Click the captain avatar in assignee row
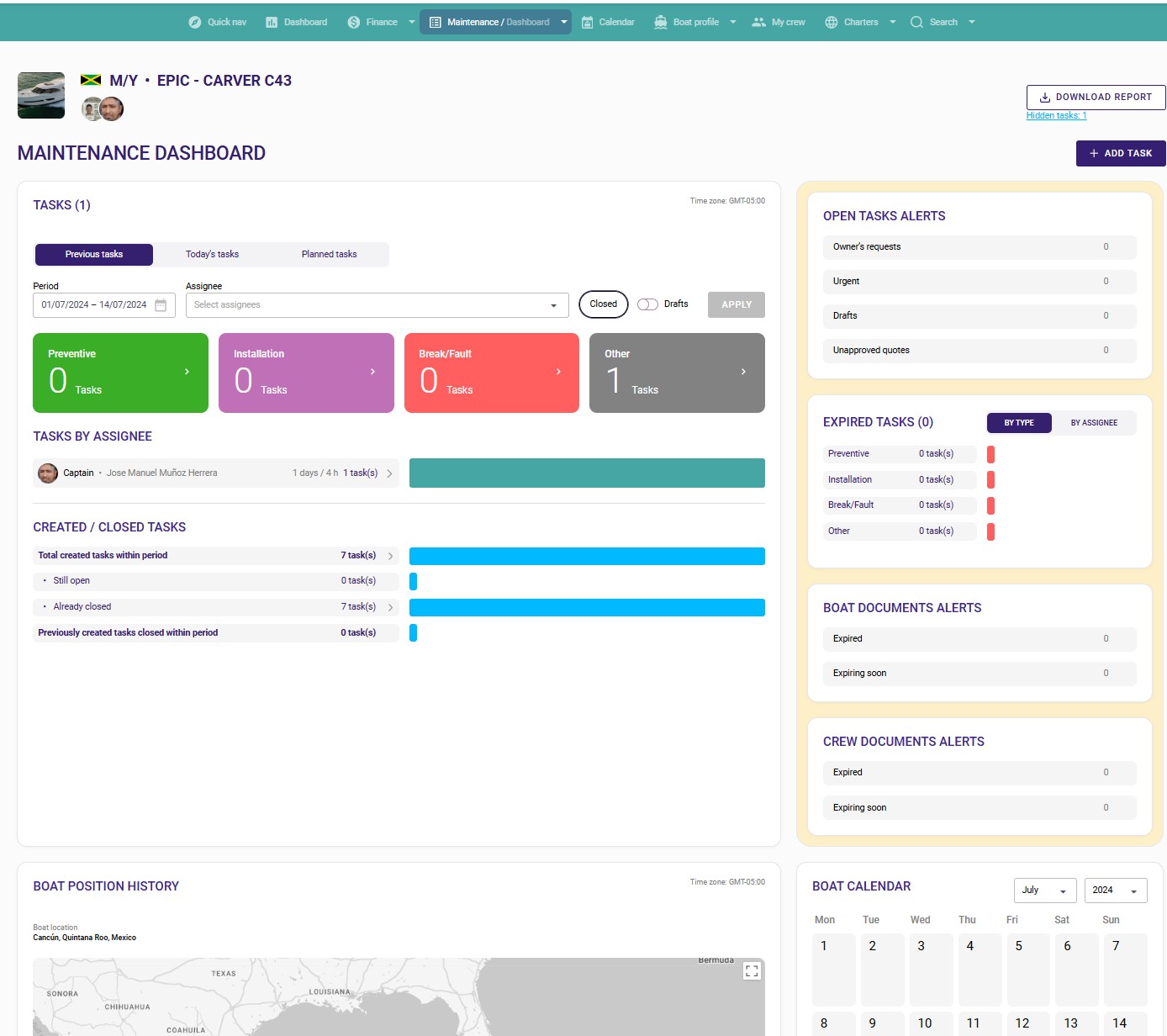This screenshot has height=1036, width=1167. 48,473
